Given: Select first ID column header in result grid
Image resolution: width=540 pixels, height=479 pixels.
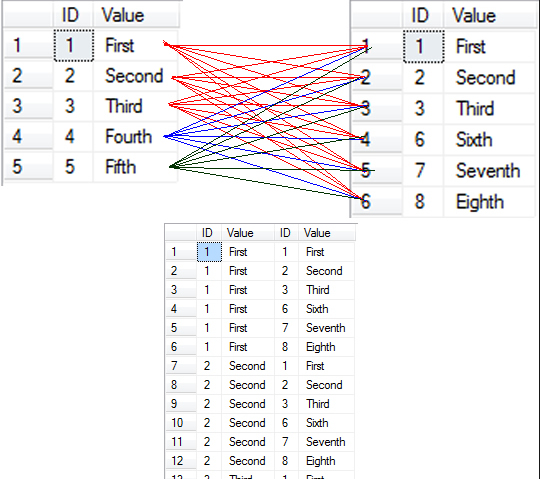Looking at the screenshot, I should click(x=209, y=233).
